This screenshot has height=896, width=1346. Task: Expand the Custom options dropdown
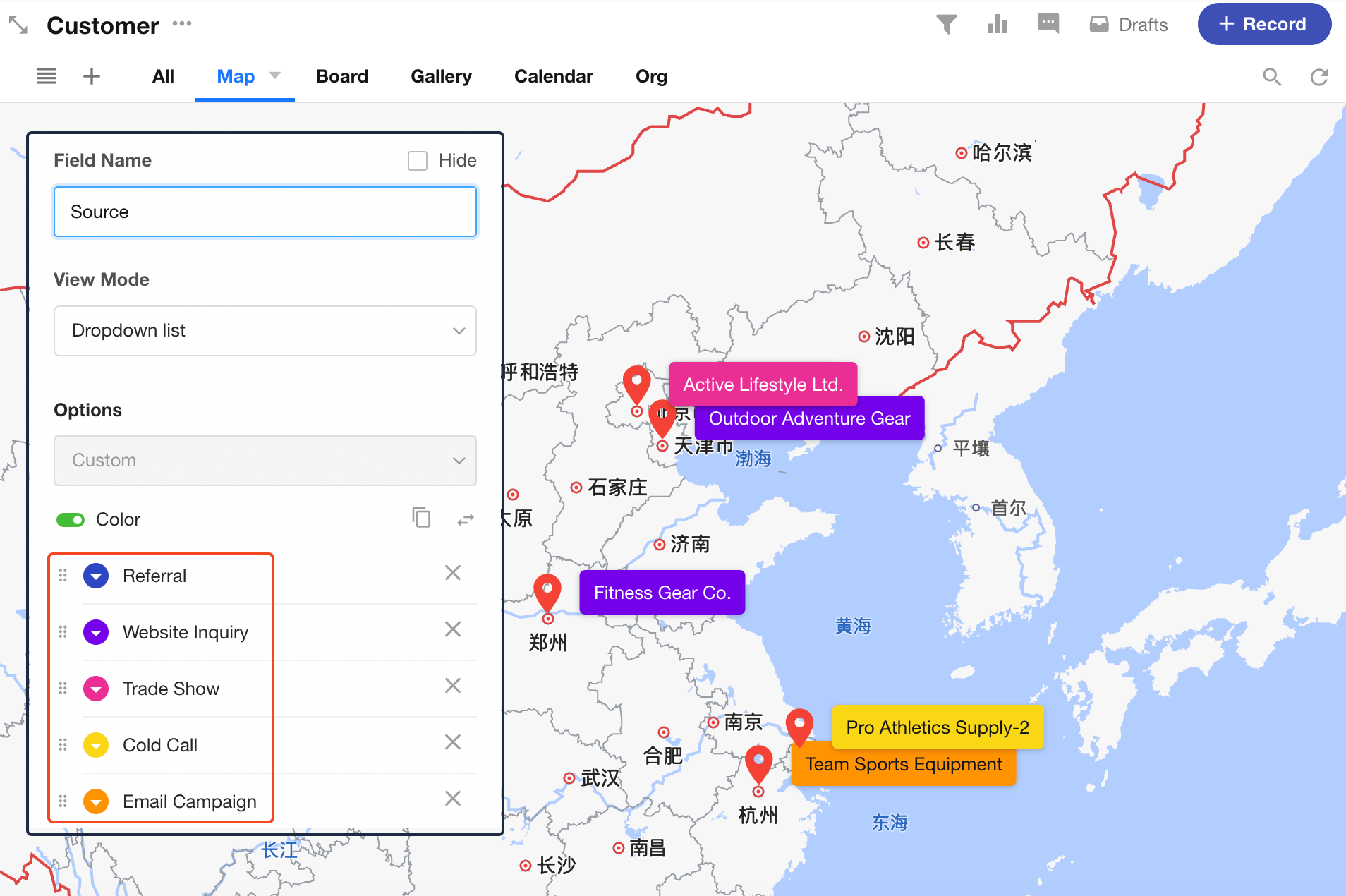click(265, 461)
